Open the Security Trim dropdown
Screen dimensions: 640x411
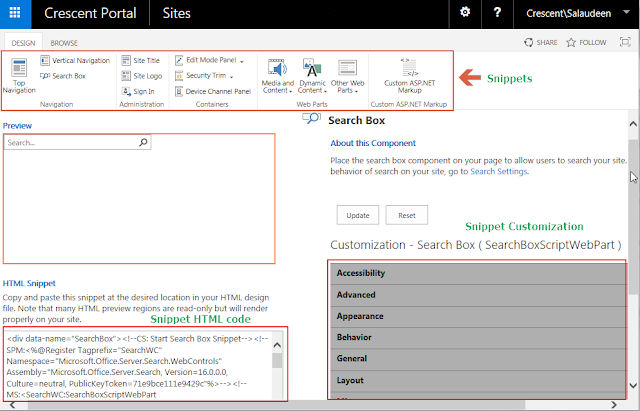(x=204, y=76)
